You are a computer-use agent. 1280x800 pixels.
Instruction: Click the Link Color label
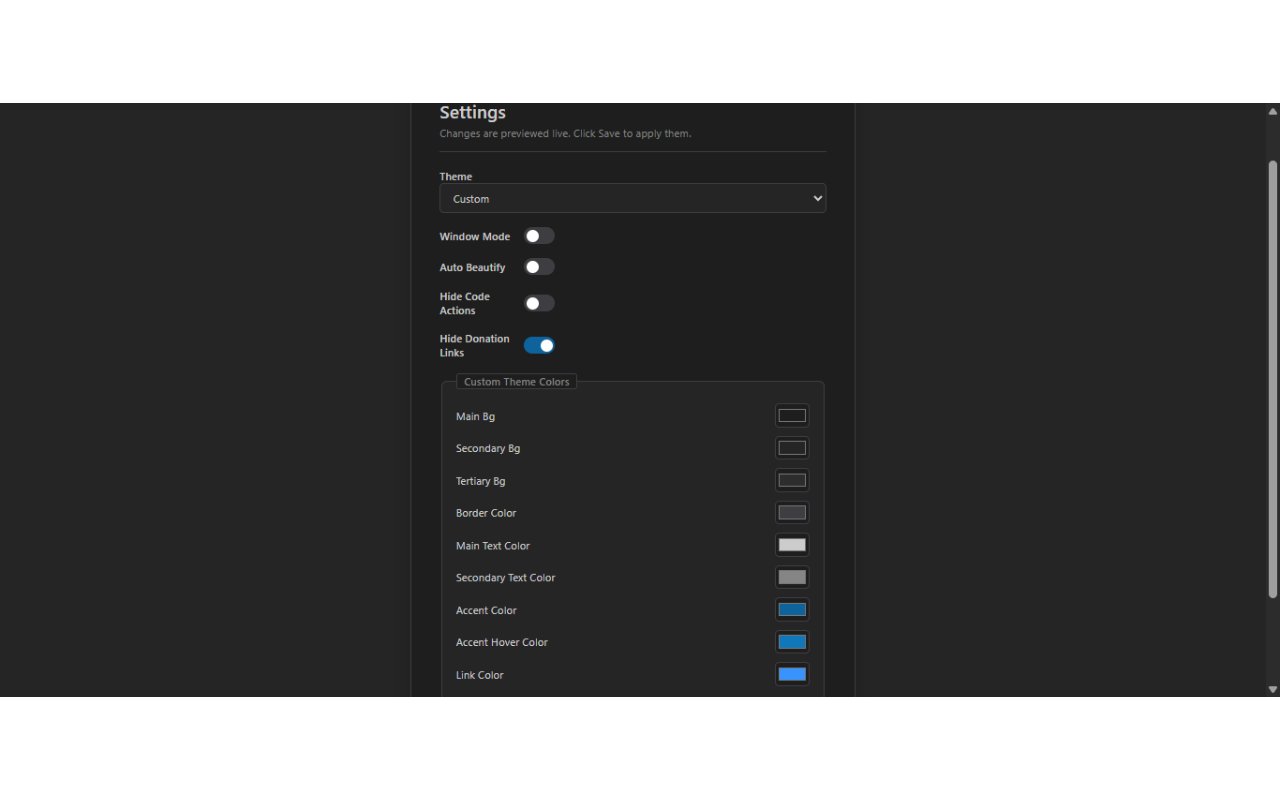pyautogui.click(x=480, y=675)
